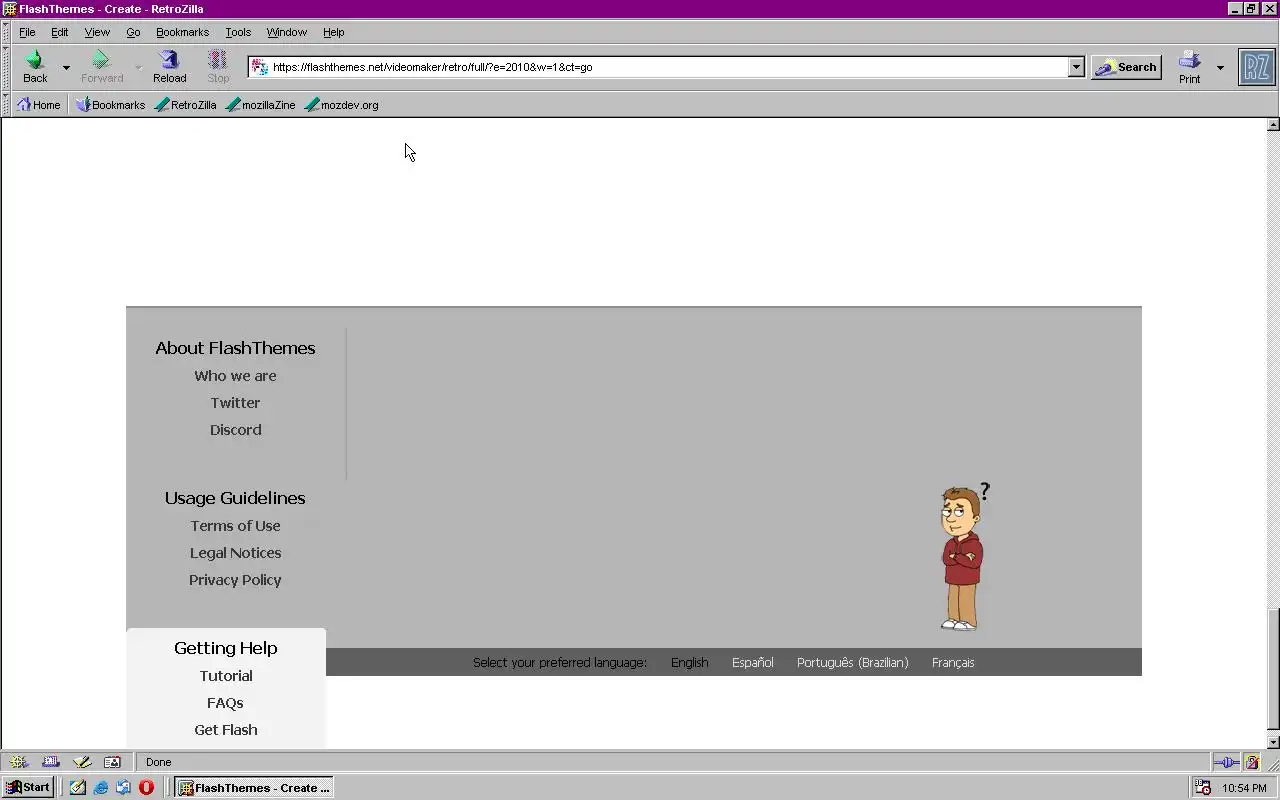
Task: Open the Discord link
Action: (x=235, y=430)
